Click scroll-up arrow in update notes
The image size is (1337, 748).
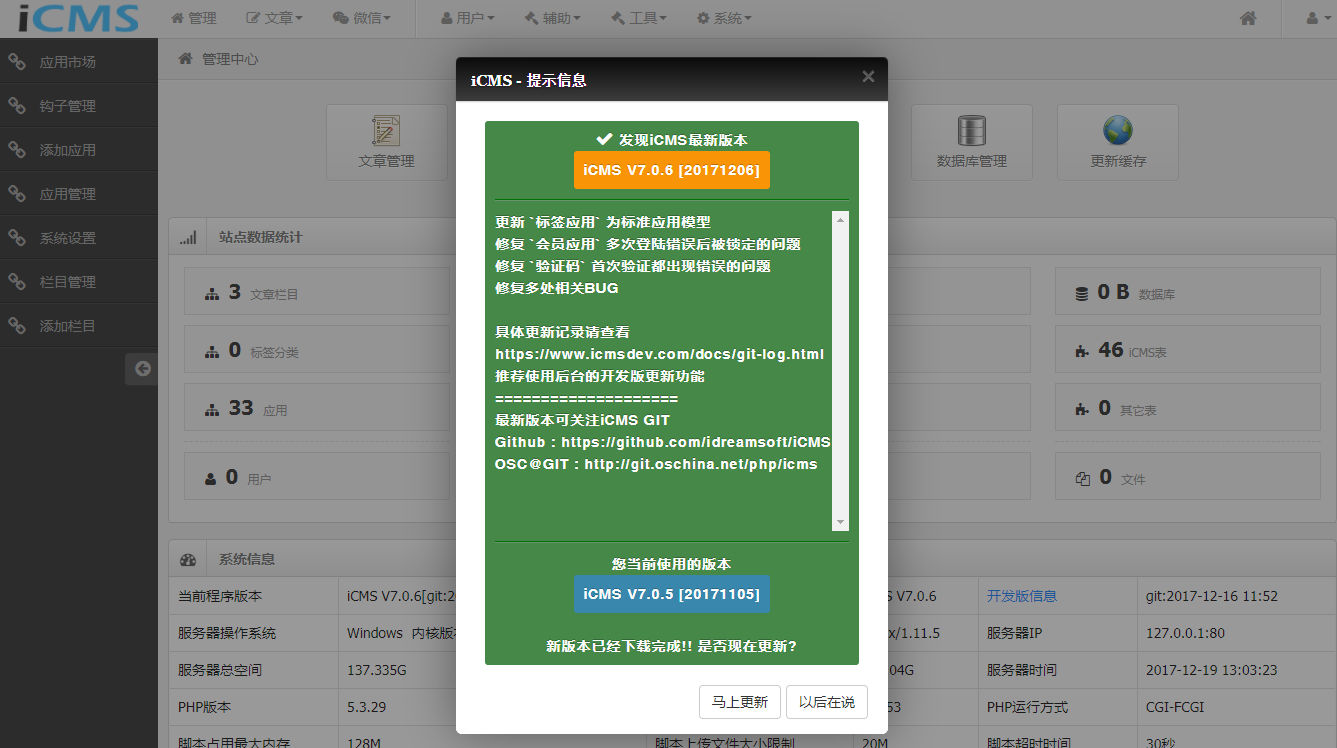(840, 219)
